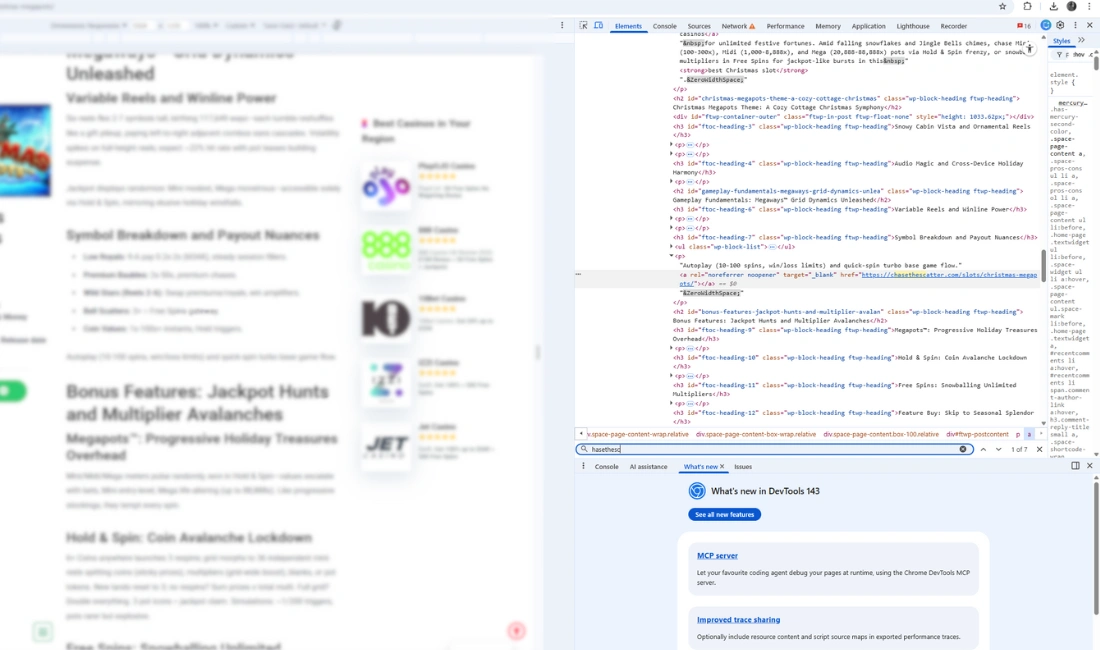Collapse the expanded paragraph node
Screen dimensions: 1100x650
671,254
